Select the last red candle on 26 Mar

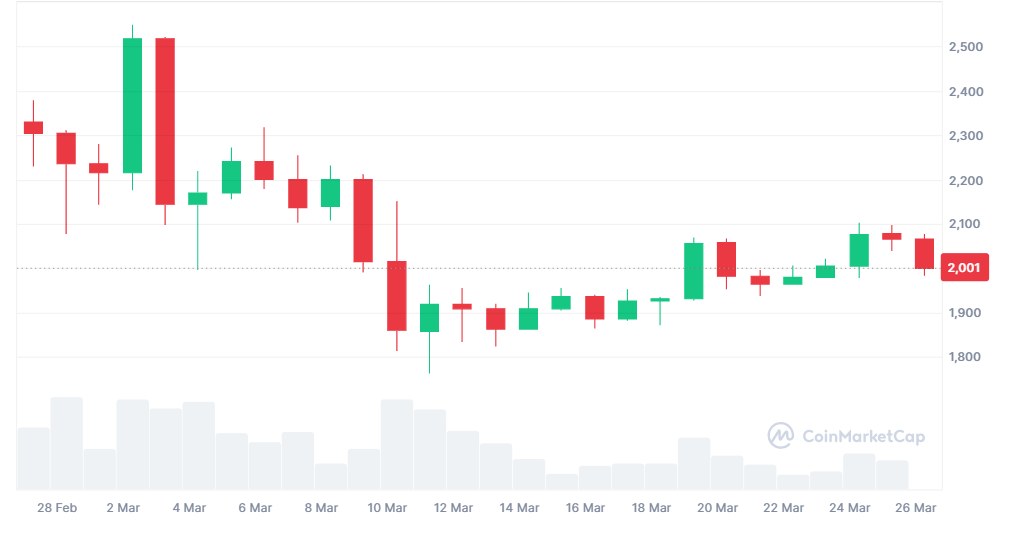click(x=924, y=253)
